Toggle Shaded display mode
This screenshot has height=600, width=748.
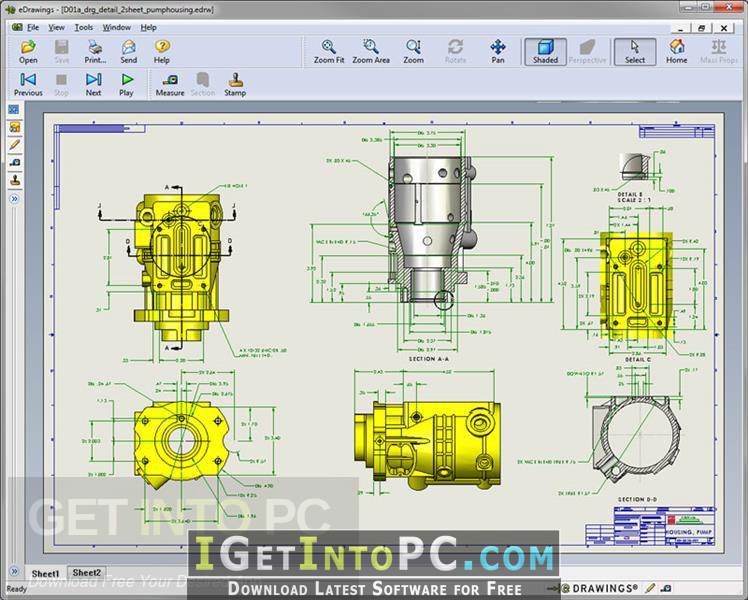pyautogui.click(x=545, y=52)
